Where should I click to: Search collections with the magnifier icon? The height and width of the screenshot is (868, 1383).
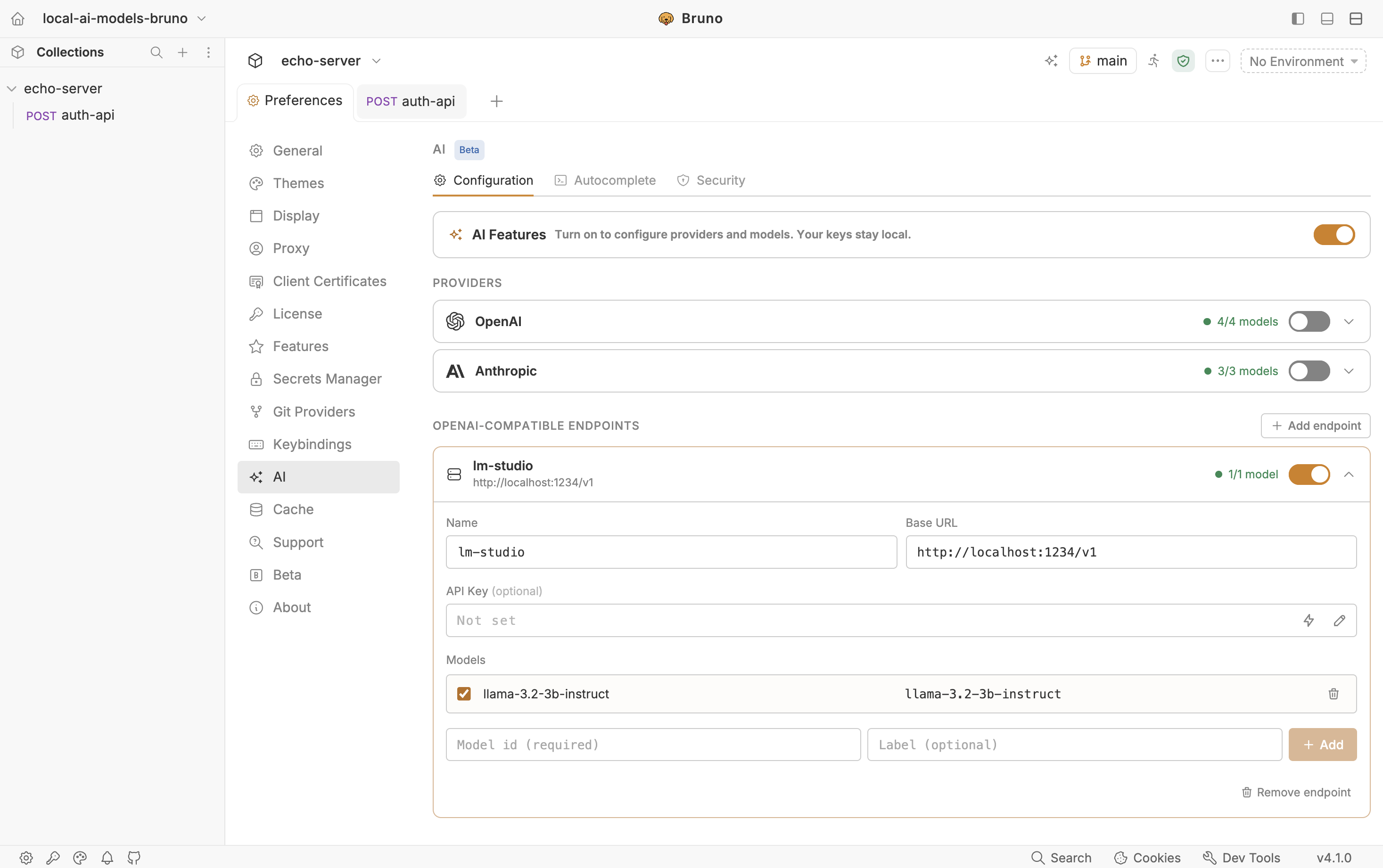pos(156,52)
